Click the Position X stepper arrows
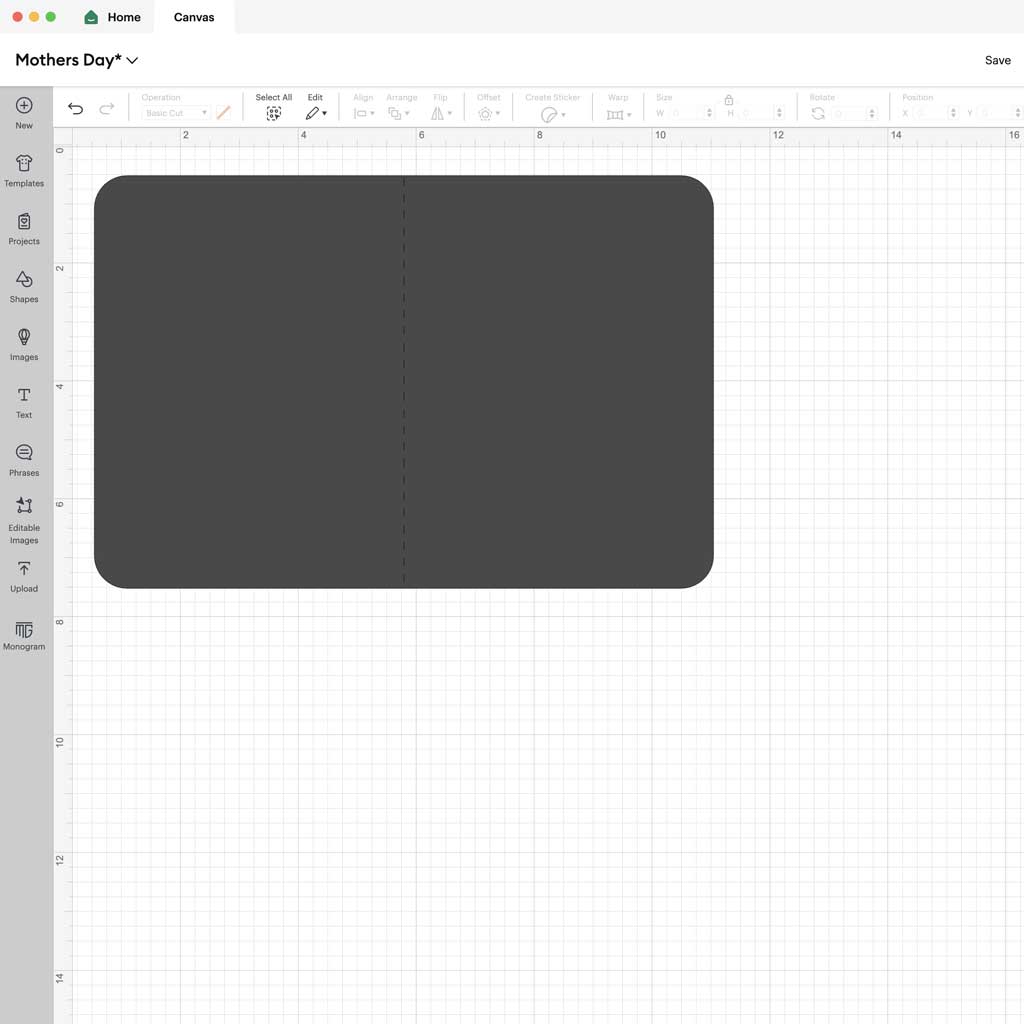 pyautogui.click(x=953, y=114)
